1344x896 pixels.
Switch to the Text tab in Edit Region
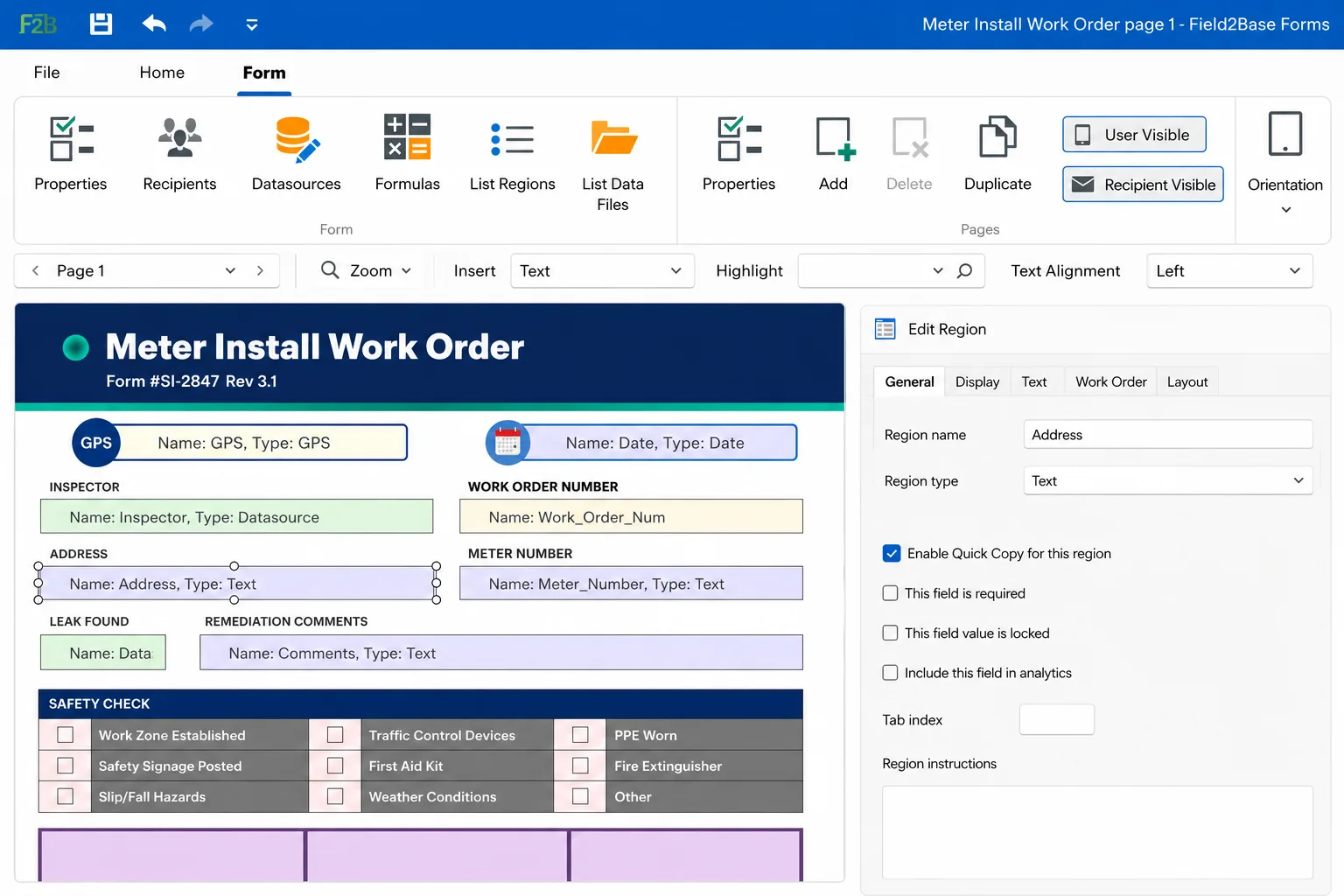coord(1034,382)
